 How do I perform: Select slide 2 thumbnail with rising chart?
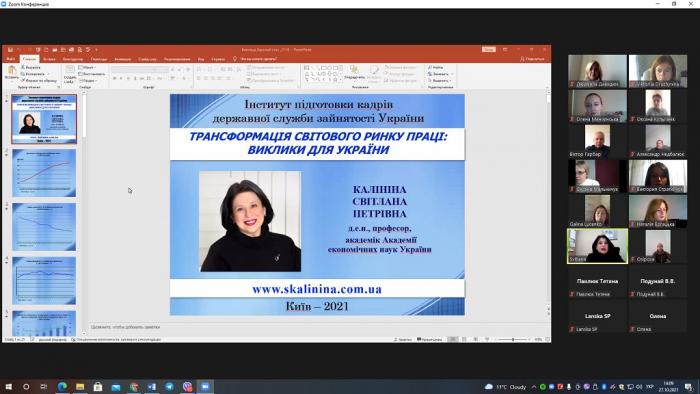44,173
